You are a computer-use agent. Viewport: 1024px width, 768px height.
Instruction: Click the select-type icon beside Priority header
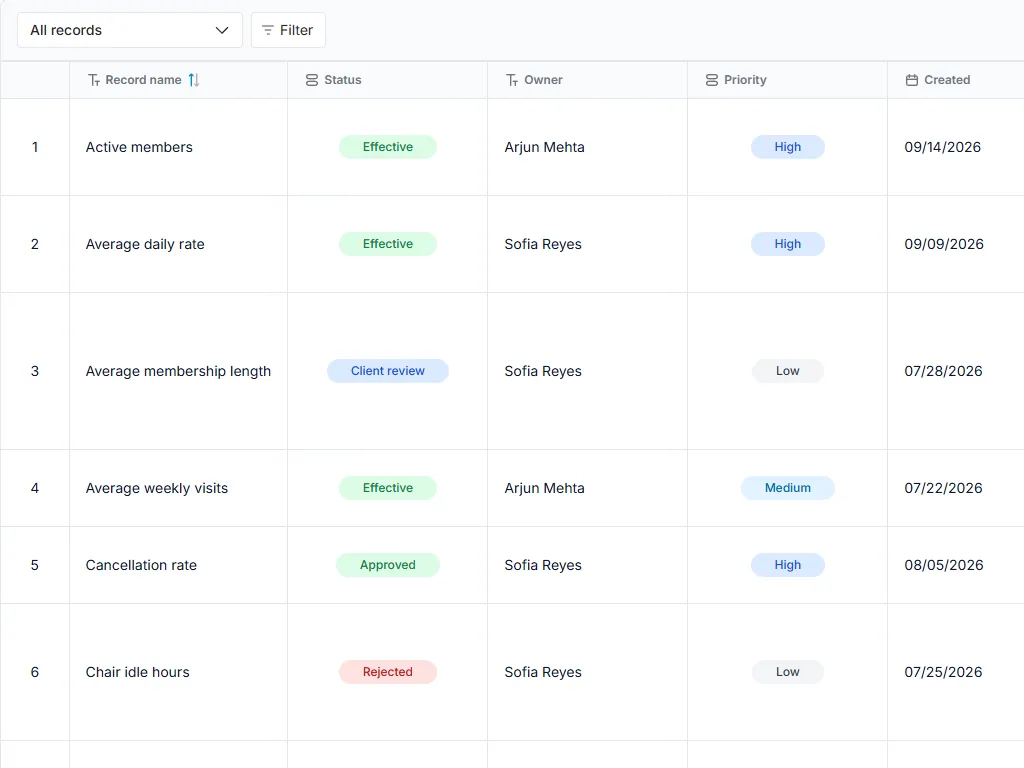click(712, 80)
